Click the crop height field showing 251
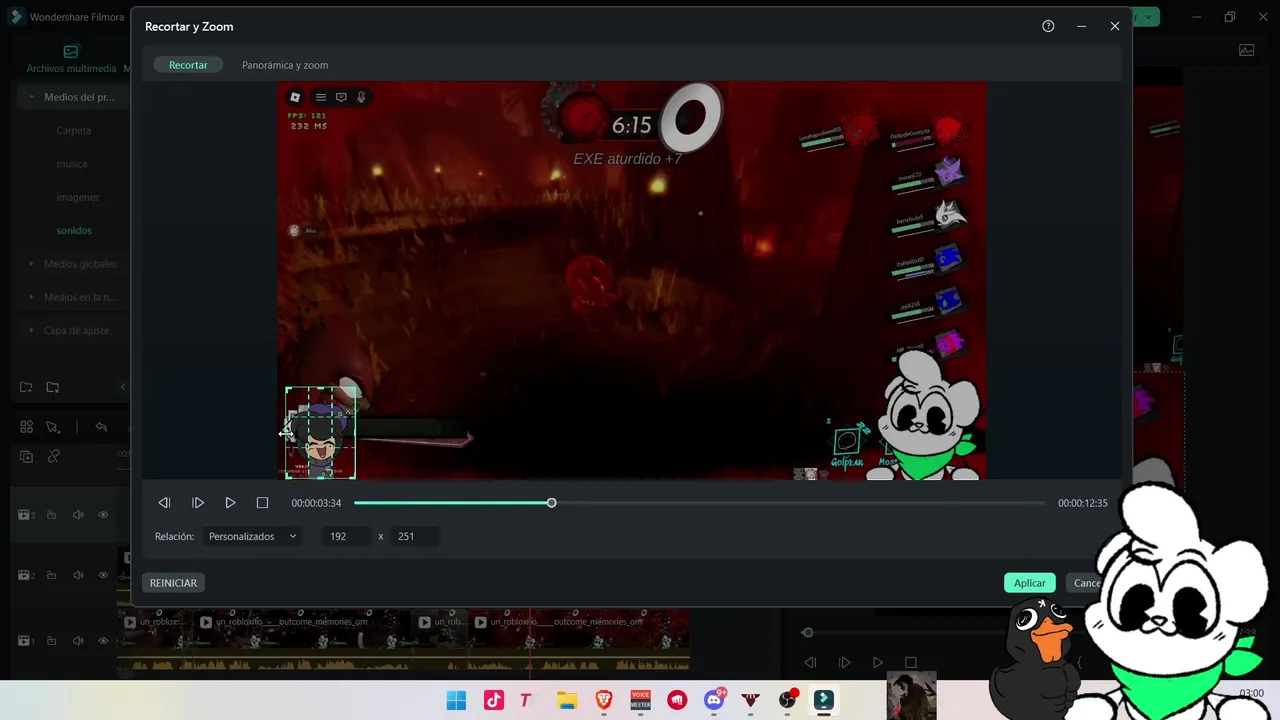This screenshot has width=1280, height=720. pos(414,536)
